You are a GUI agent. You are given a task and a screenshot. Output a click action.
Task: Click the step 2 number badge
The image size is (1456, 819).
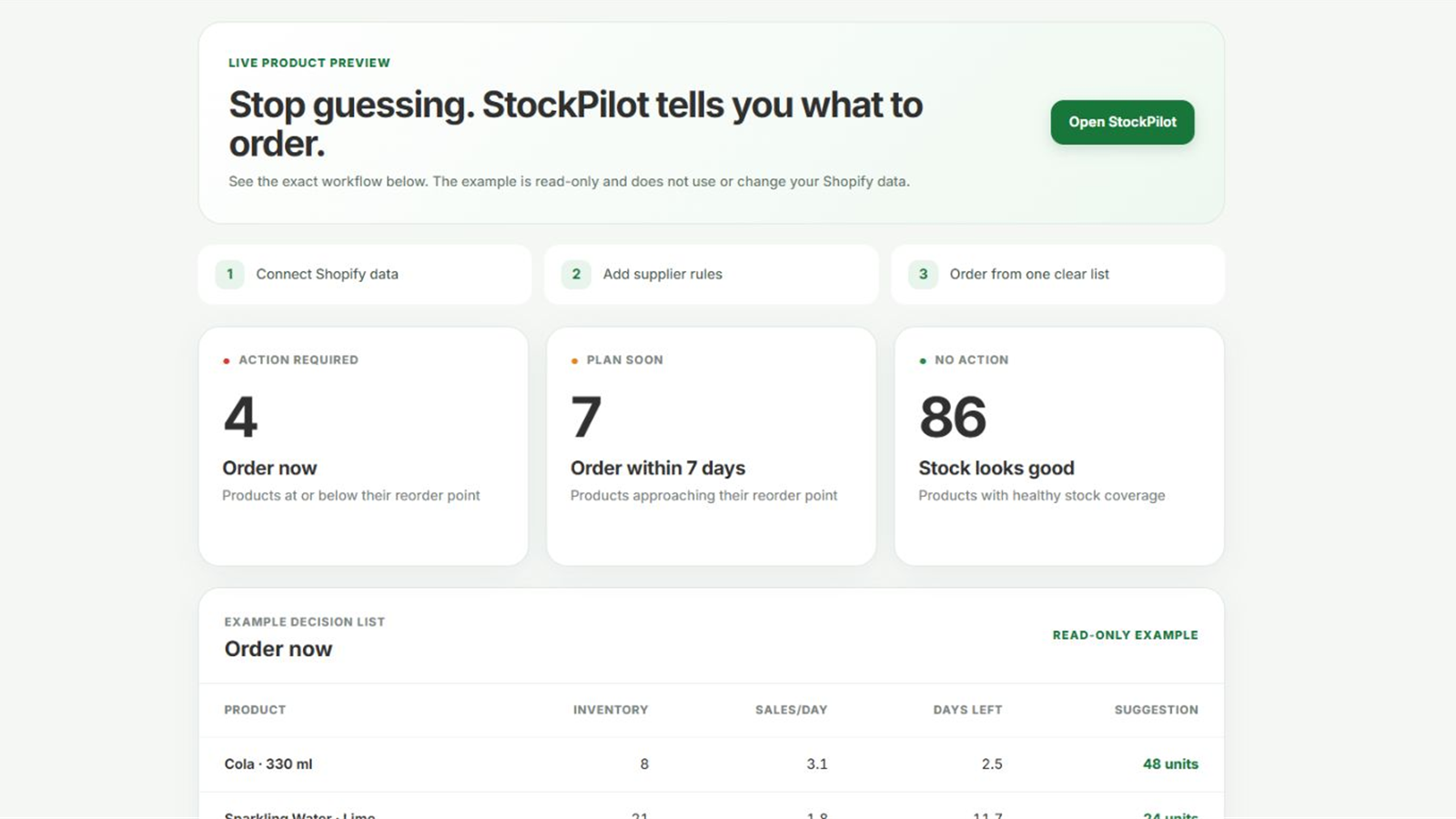(576, 274)
